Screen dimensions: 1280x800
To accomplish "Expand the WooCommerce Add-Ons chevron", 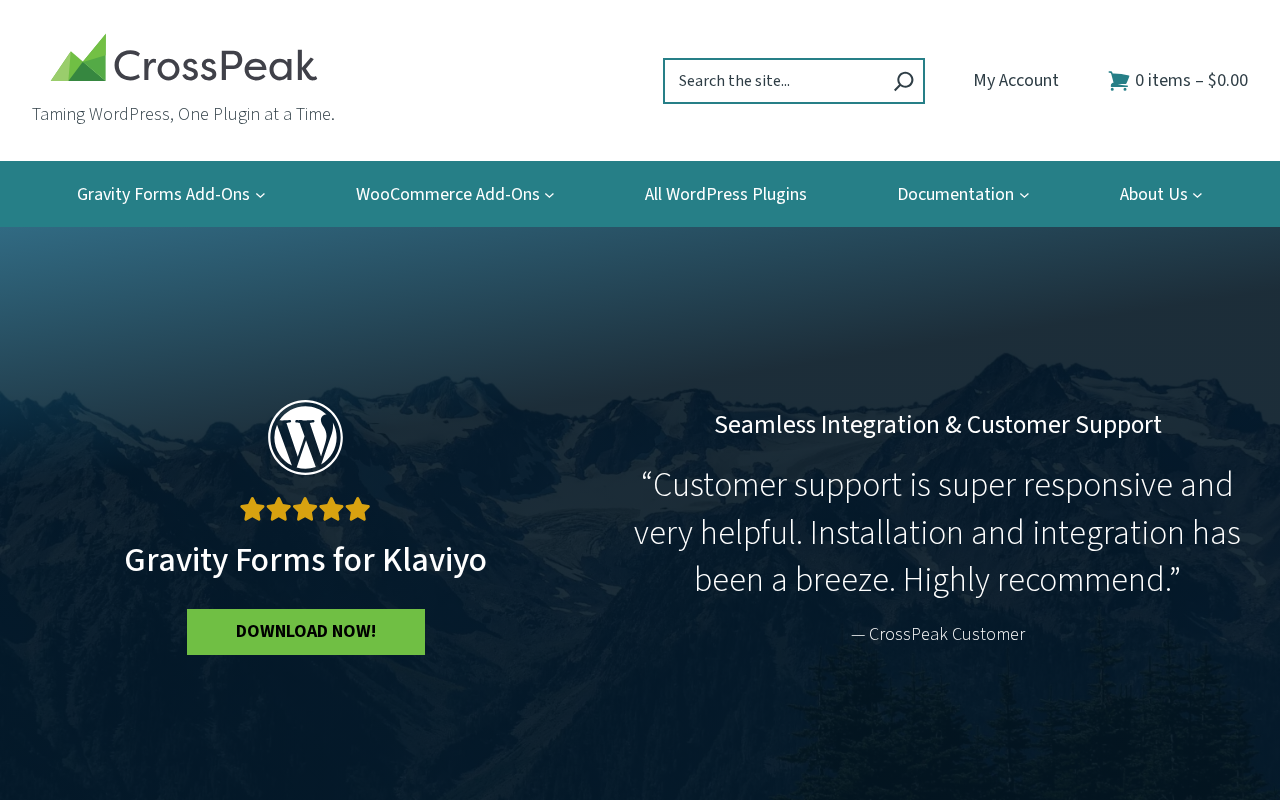I will pos(549,195).
